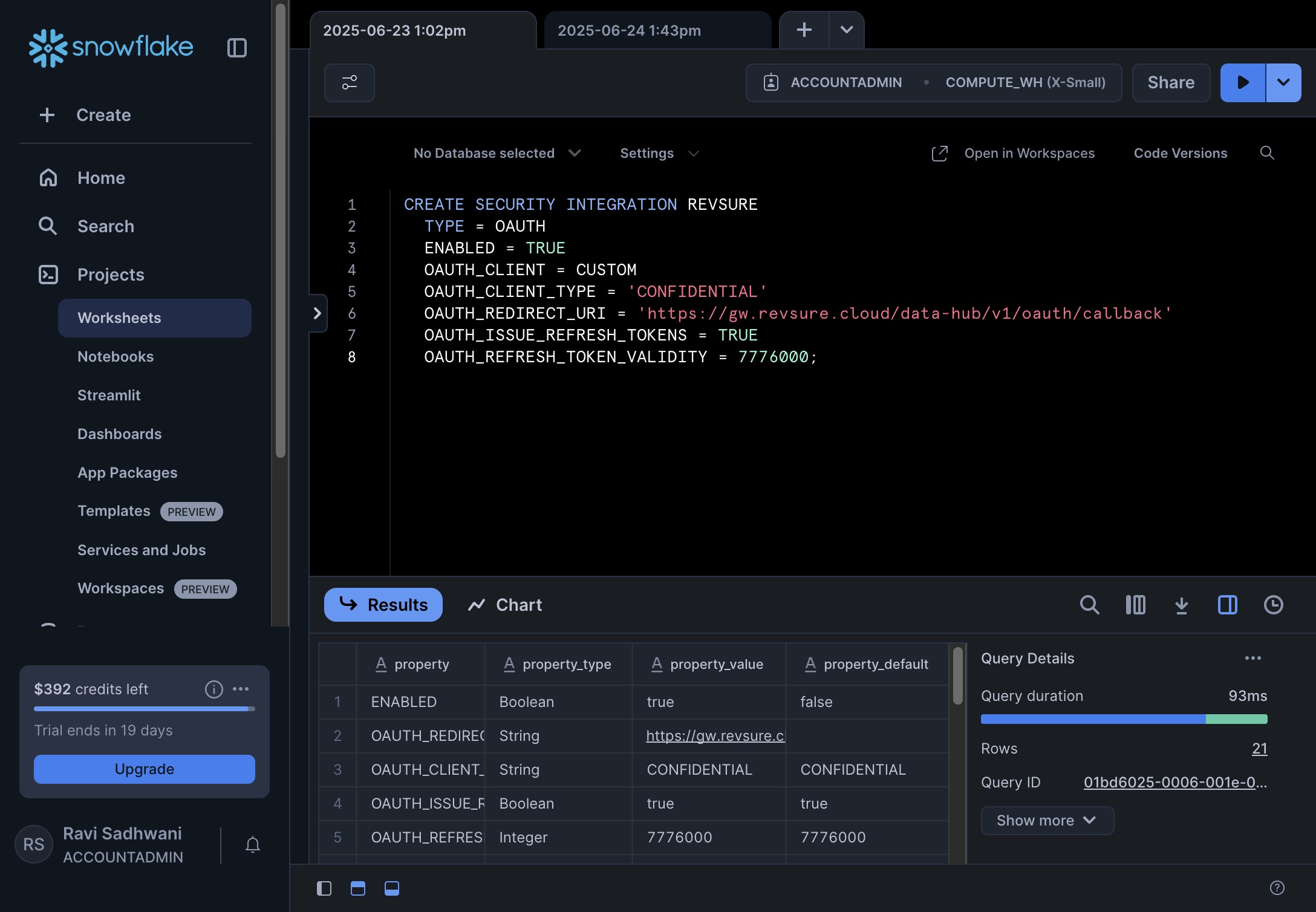Open the notifications bell
The height and width of the screenshot is (912, 1316).
point(253,844)
